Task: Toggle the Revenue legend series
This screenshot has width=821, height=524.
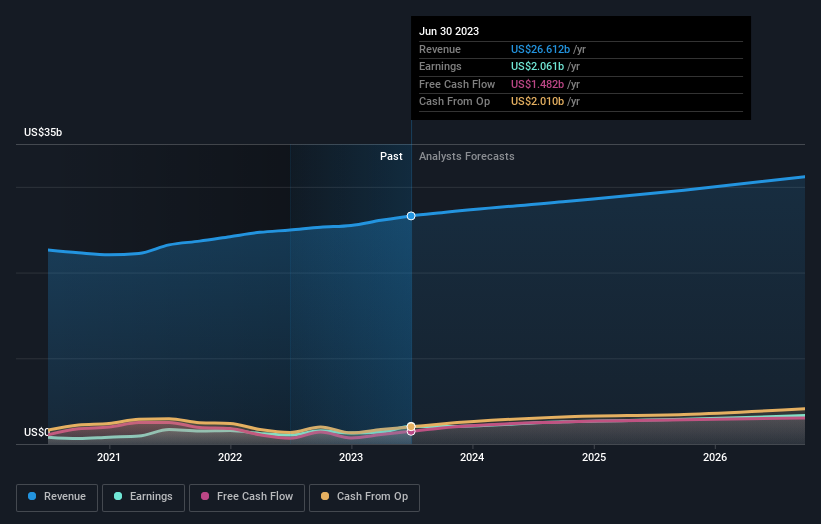Action: click(57, 497)
